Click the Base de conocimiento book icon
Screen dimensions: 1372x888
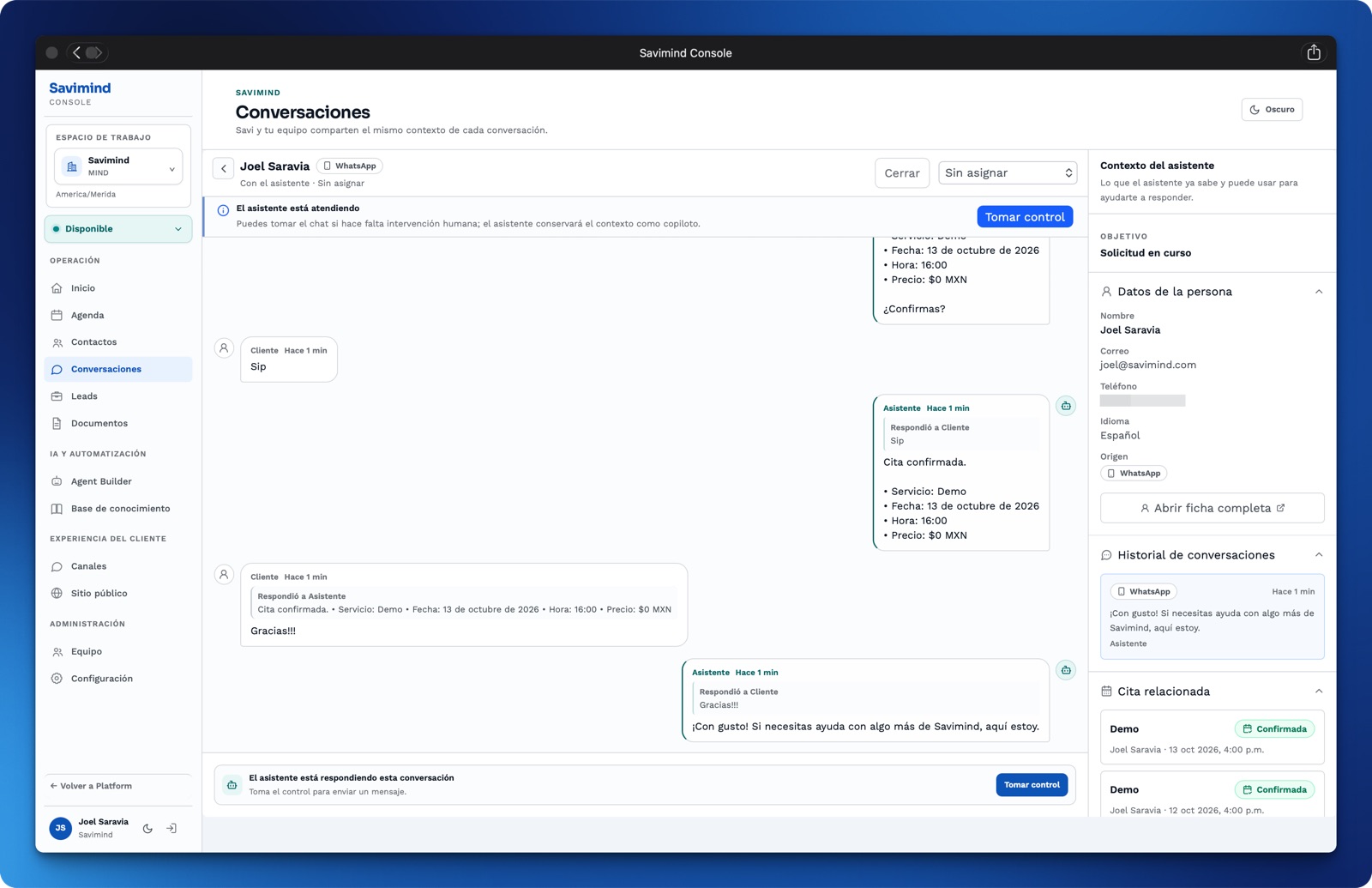[x=57, y=509]
